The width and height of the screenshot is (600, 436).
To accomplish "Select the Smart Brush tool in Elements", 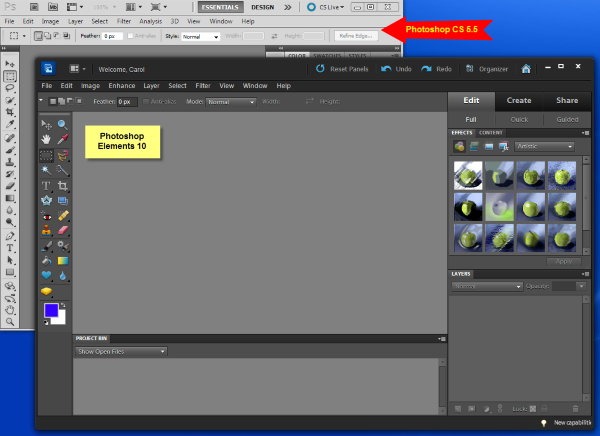I will tap(63, 246).
